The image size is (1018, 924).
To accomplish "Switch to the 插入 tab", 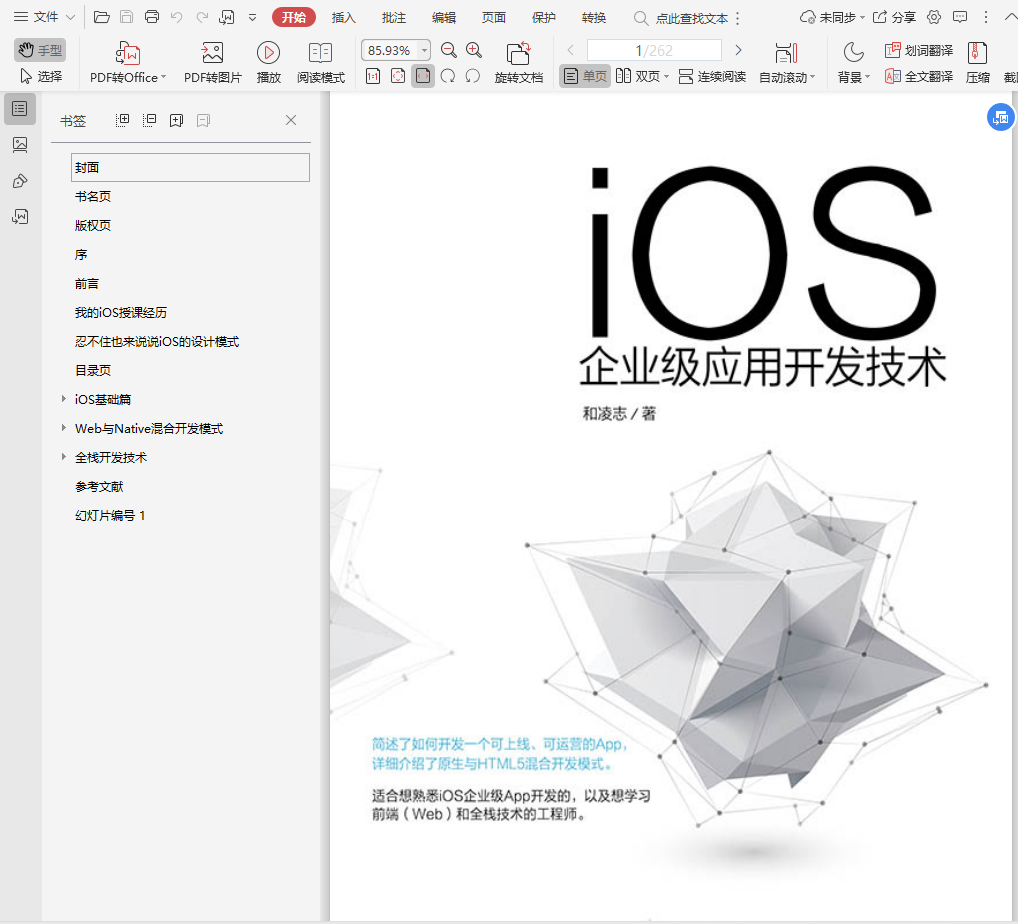I will tap(343, 18).
